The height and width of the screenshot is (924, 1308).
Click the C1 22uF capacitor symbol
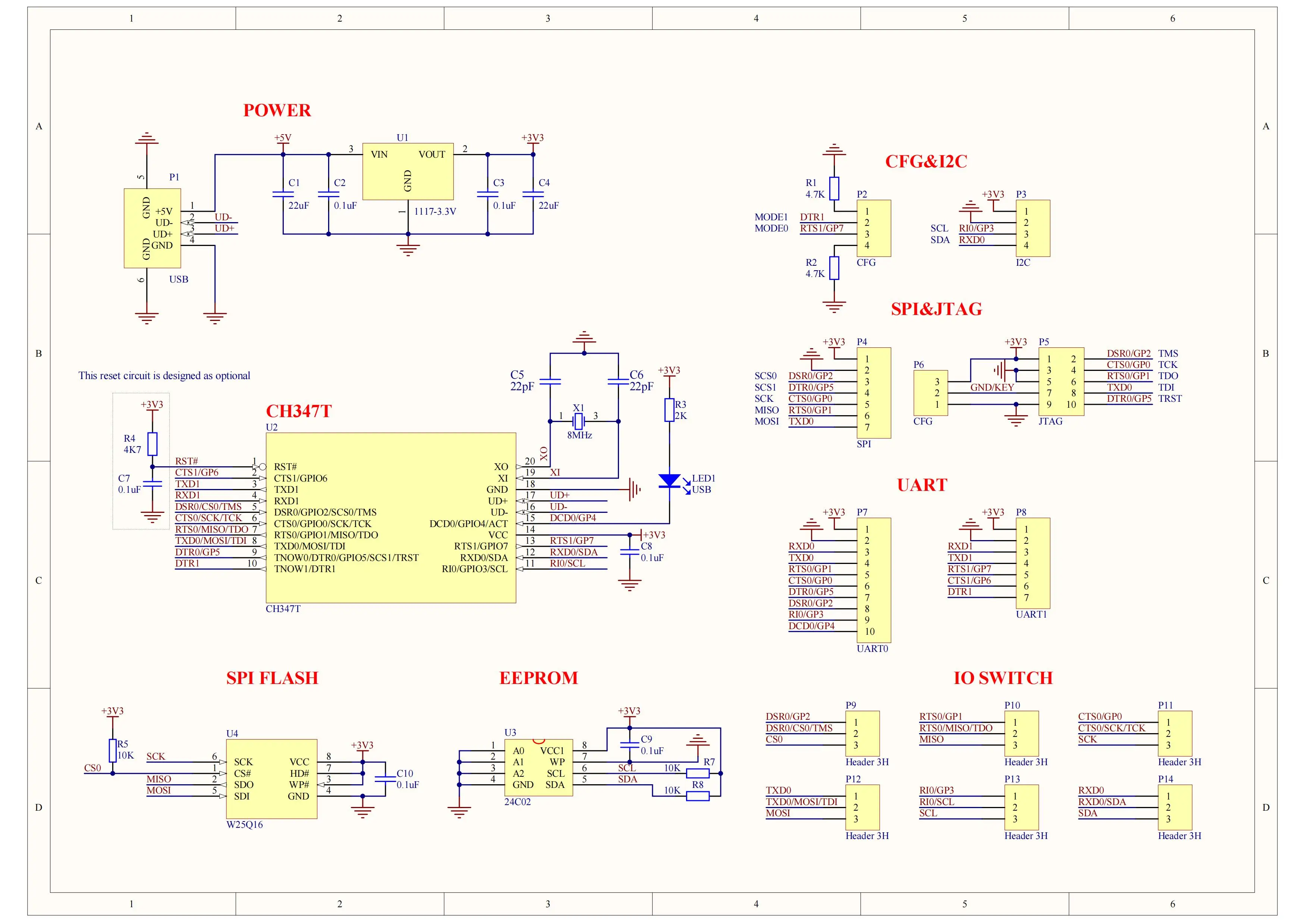click(283, 194)
